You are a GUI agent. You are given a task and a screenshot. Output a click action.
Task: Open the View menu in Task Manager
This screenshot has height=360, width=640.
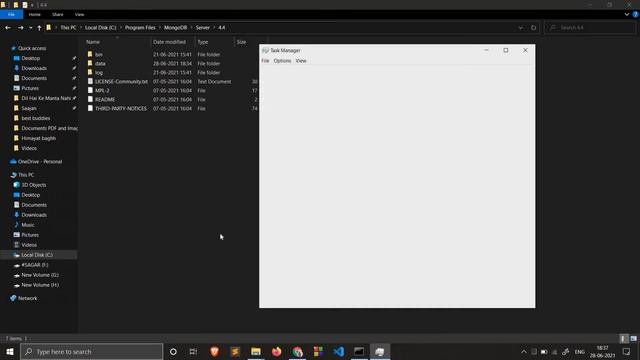pos(301,61)
